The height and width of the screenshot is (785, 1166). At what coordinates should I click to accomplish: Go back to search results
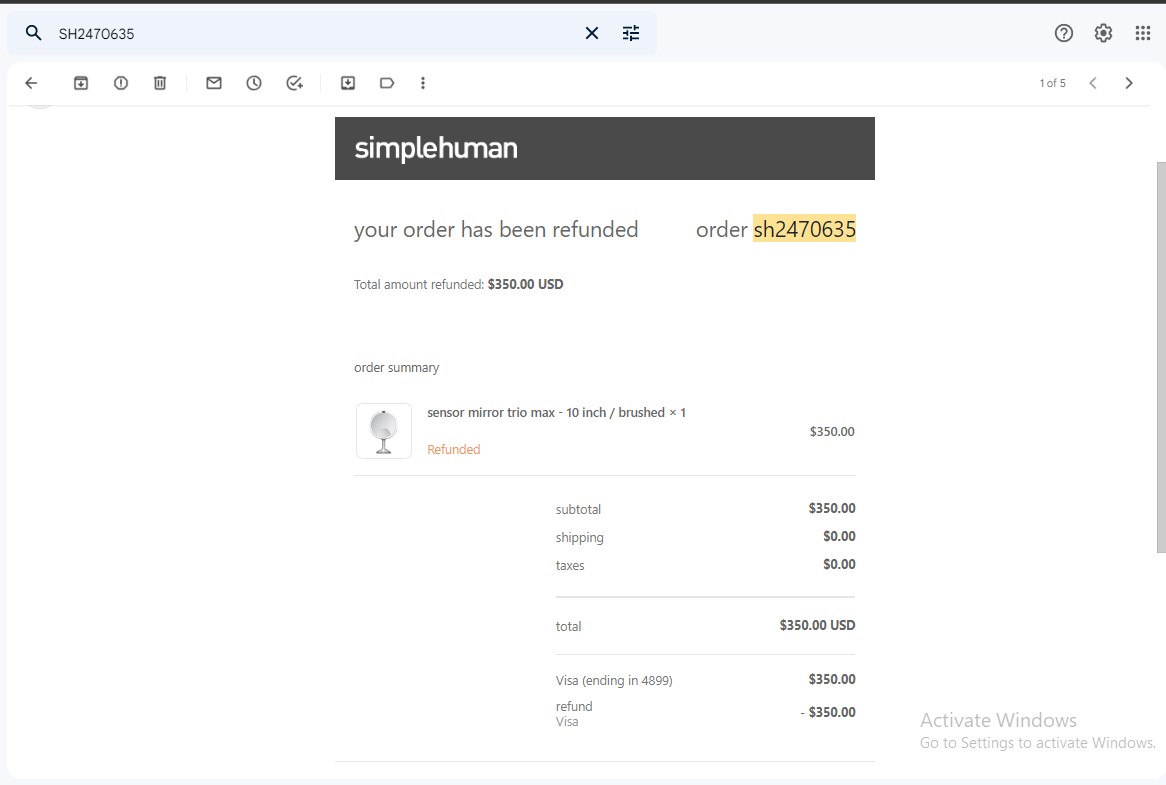click(x=31, y=83)
